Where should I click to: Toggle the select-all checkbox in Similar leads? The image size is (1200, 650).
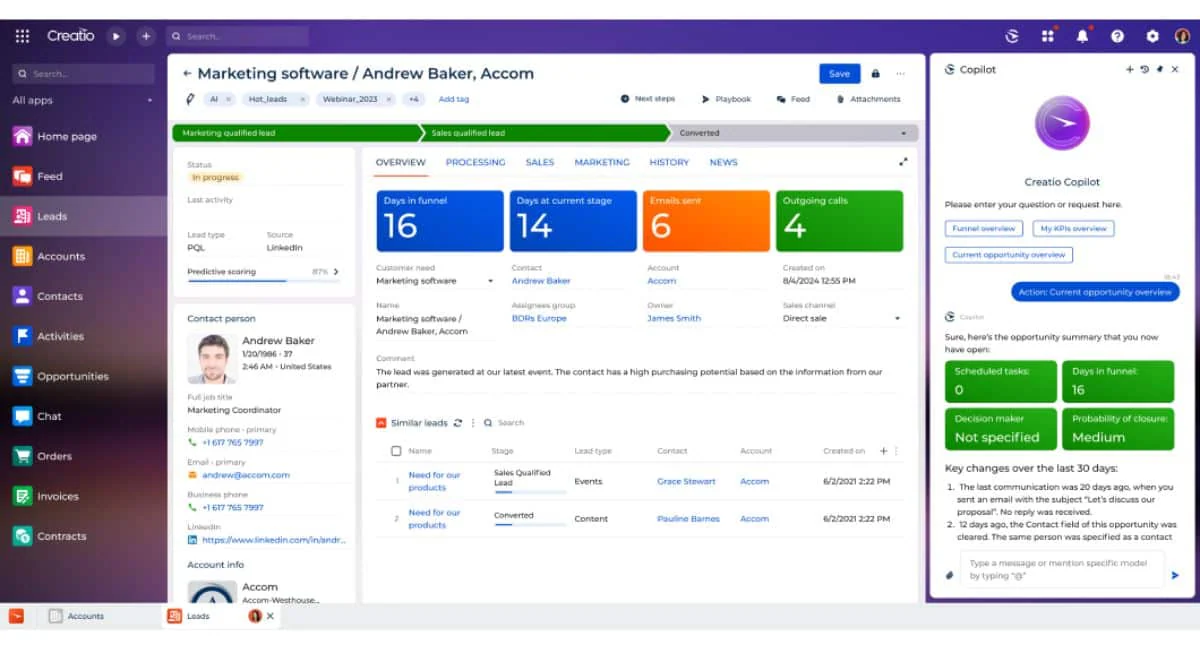(396, 451)
